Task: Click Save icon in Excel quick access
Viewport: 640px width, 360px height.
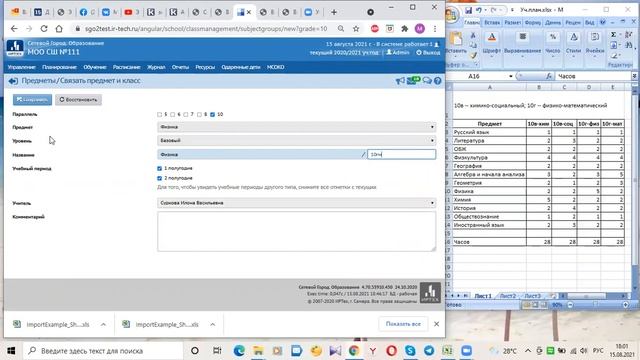Action: click(x=468, y=10)
